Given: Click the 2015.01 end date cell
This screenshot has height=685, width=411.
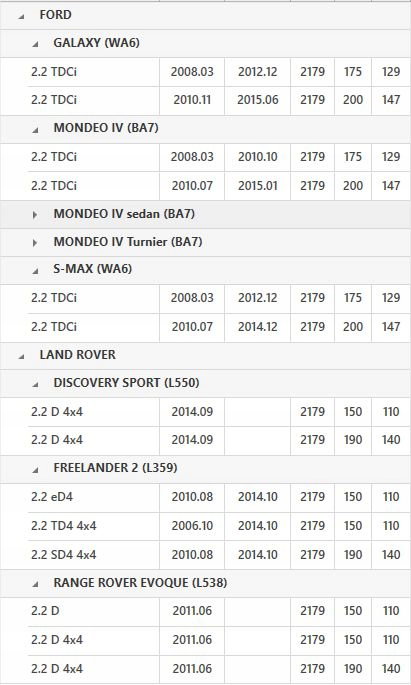Looking at the screenshot, I should coord(258,186).
